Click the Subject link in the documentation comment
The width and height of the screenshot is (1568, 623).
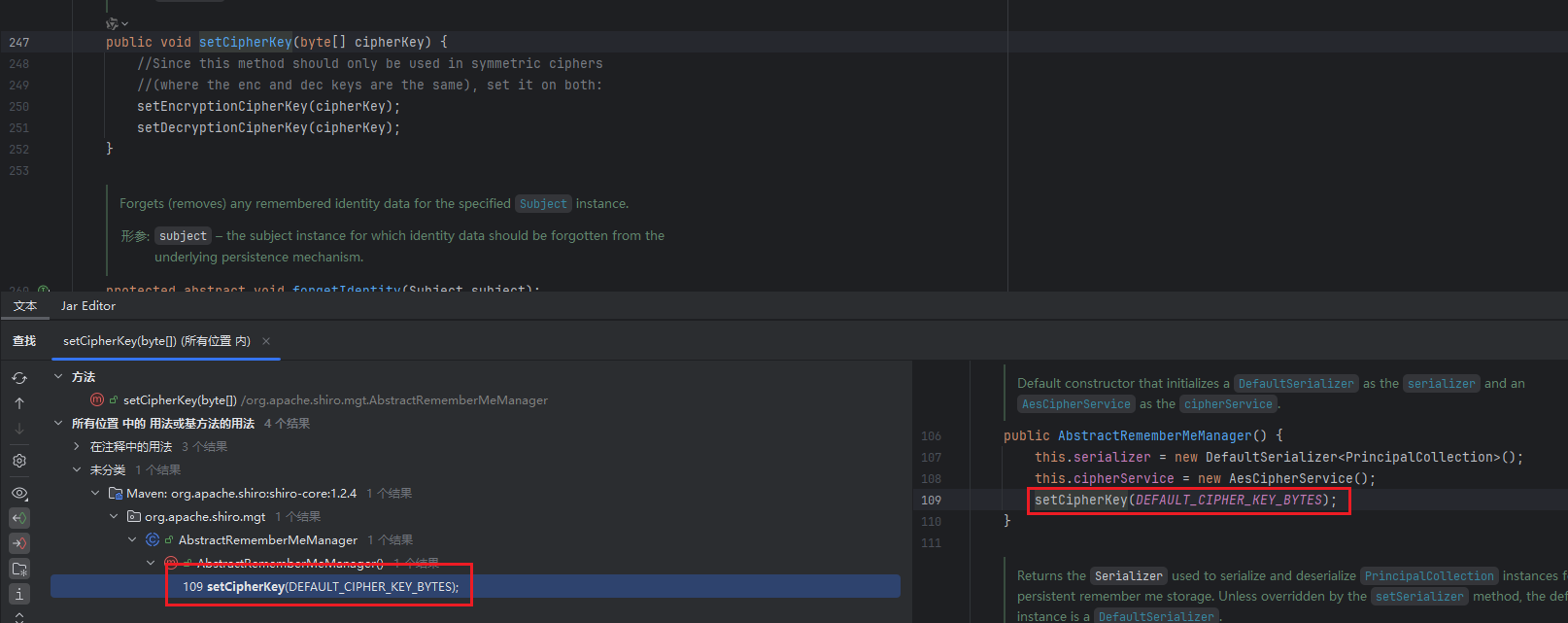[x=542, y=204]
